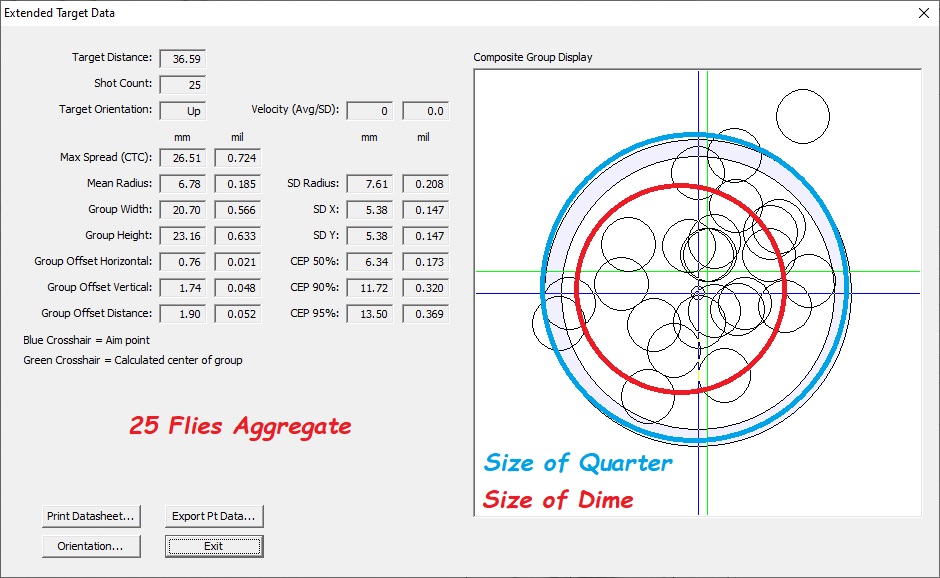Image resolution: width=940 pixels, height=578 pixels.
Task: Click the 'Extended Target Data' window title
Action: tap(59, 13)
